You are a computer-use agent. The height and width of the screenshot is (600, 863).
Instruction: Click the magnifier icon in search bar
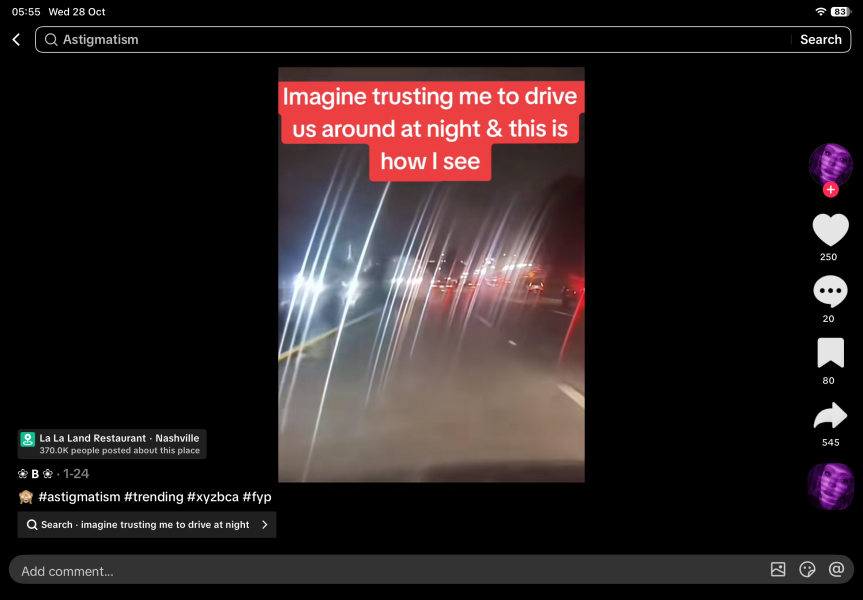pyautogui.click(x=51, y=40)
